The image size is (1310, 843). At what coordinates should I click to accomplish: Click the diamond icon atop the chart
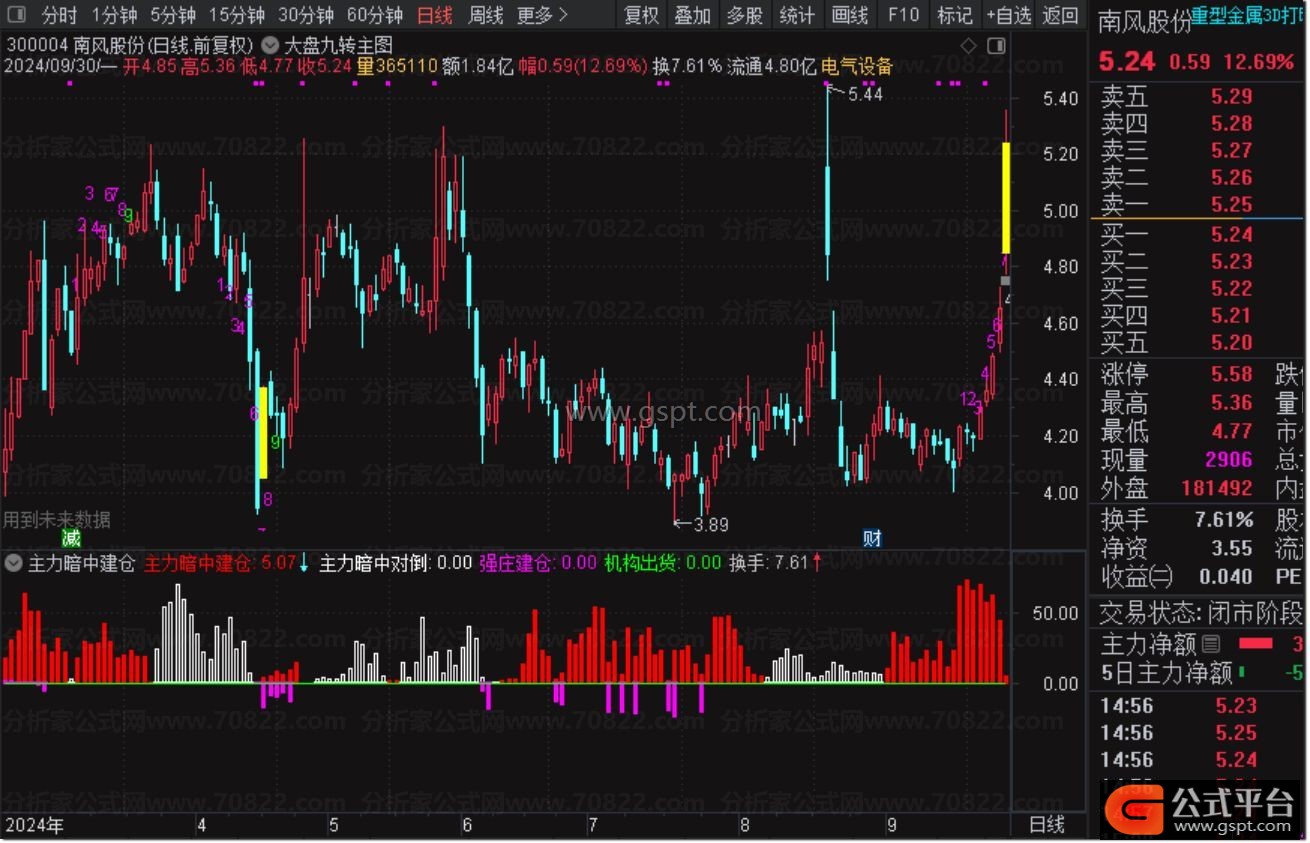coord(968,46)
